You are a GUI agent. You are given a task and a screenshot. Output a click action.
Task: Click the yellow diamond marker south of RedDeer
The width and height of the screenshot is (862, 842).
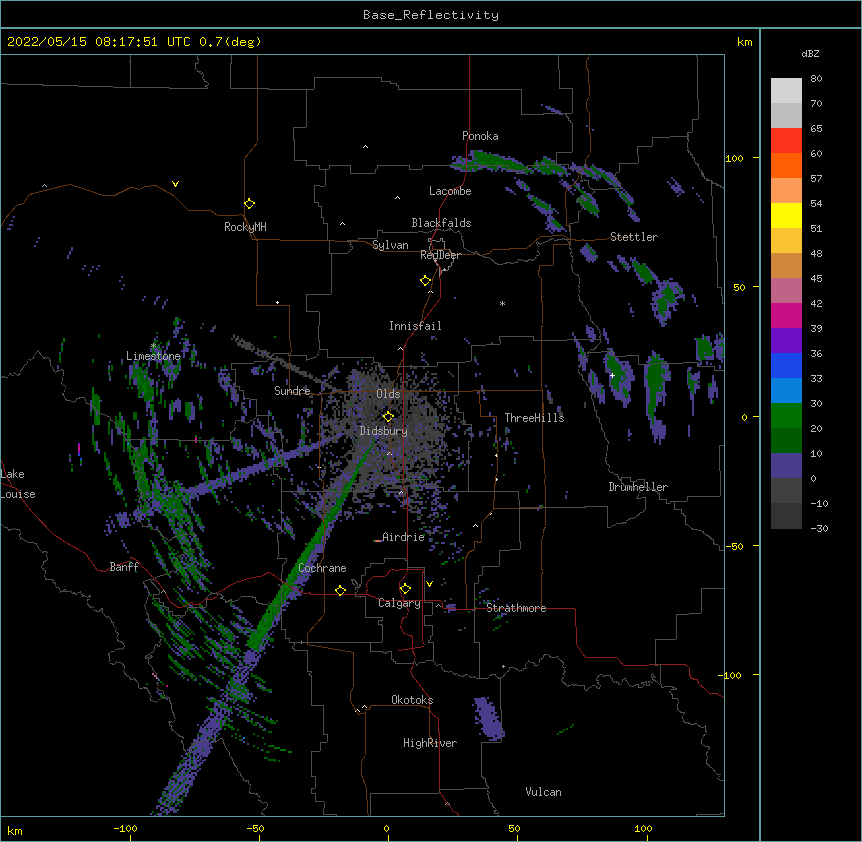click(426, 281)
